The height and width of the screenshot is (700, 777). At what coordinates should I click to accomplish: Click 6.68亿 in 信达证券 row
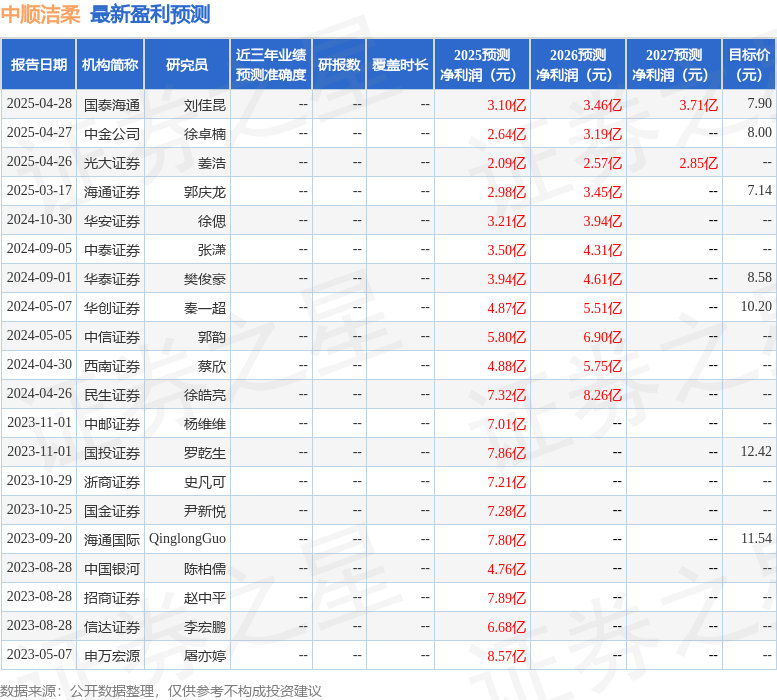click(x=506, y=627)
